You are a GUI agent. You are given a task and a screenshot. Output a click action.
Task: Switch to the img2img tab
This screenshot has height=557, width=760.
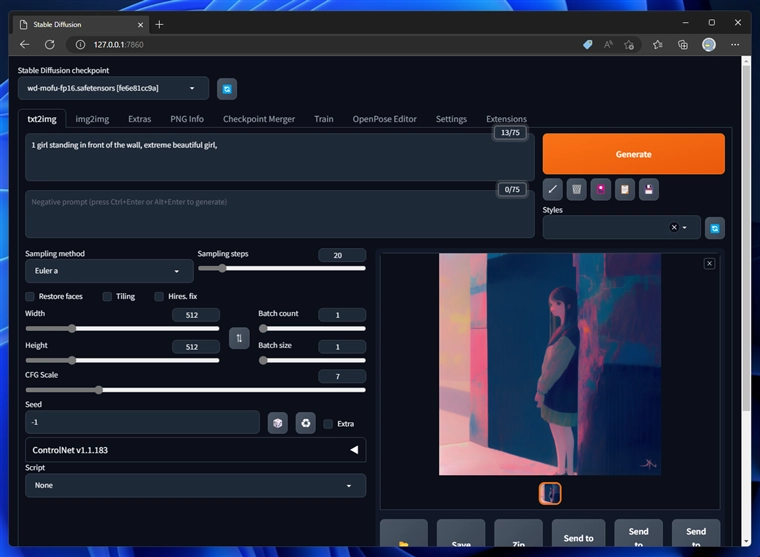coord(92,119)
